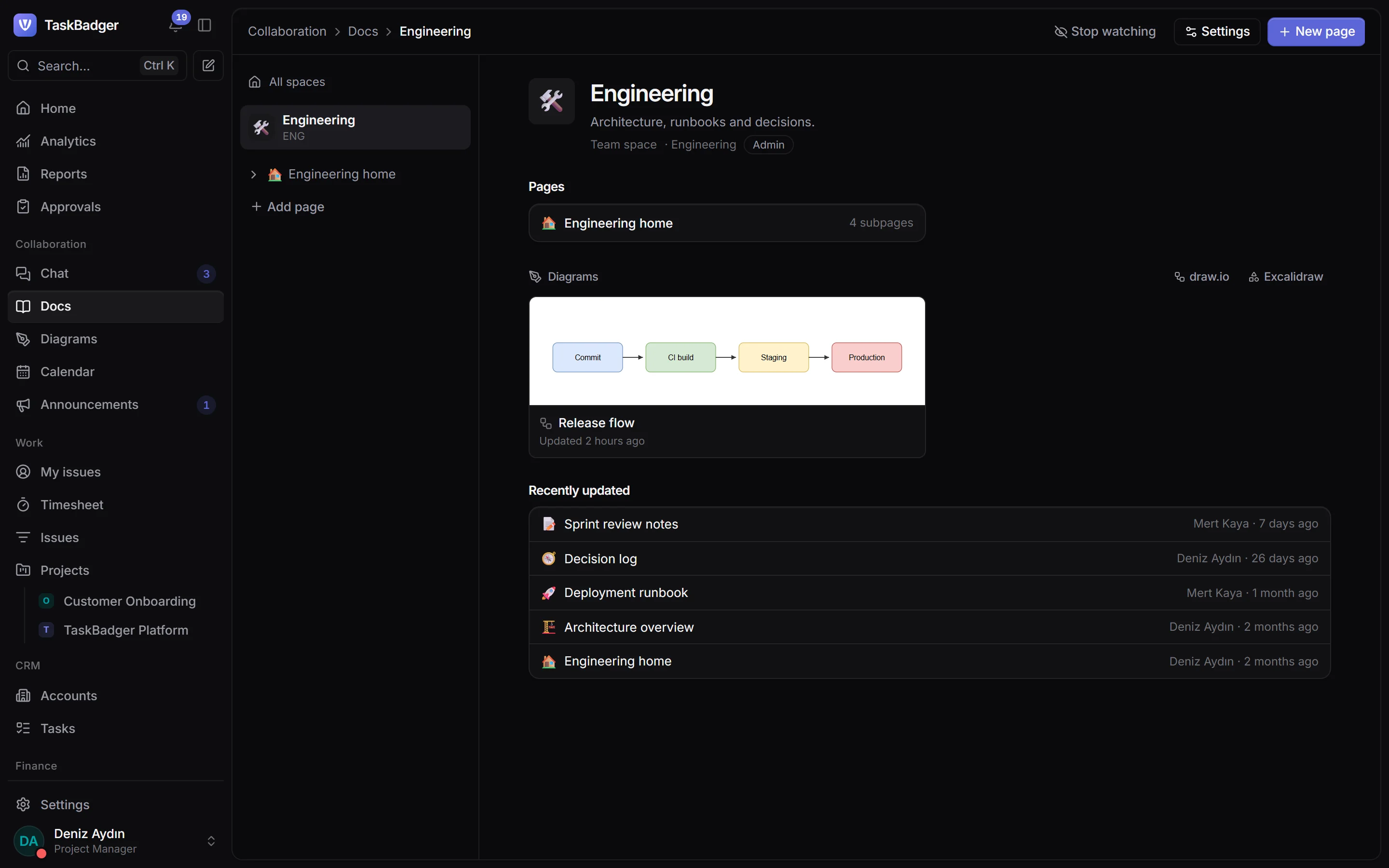The image size is (1389, 868).
Task: Open Announcements in sidebar
Action: tap(115, 405)
